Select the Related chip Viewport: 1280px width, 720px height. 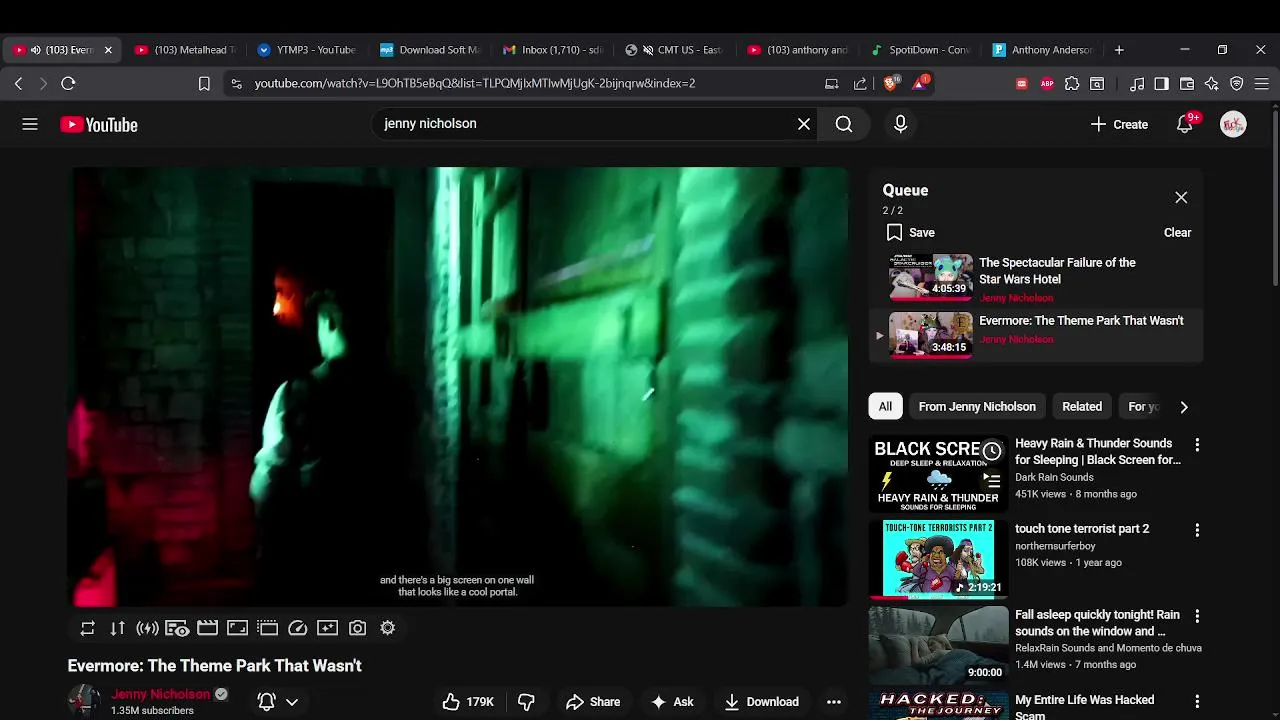1082,407
